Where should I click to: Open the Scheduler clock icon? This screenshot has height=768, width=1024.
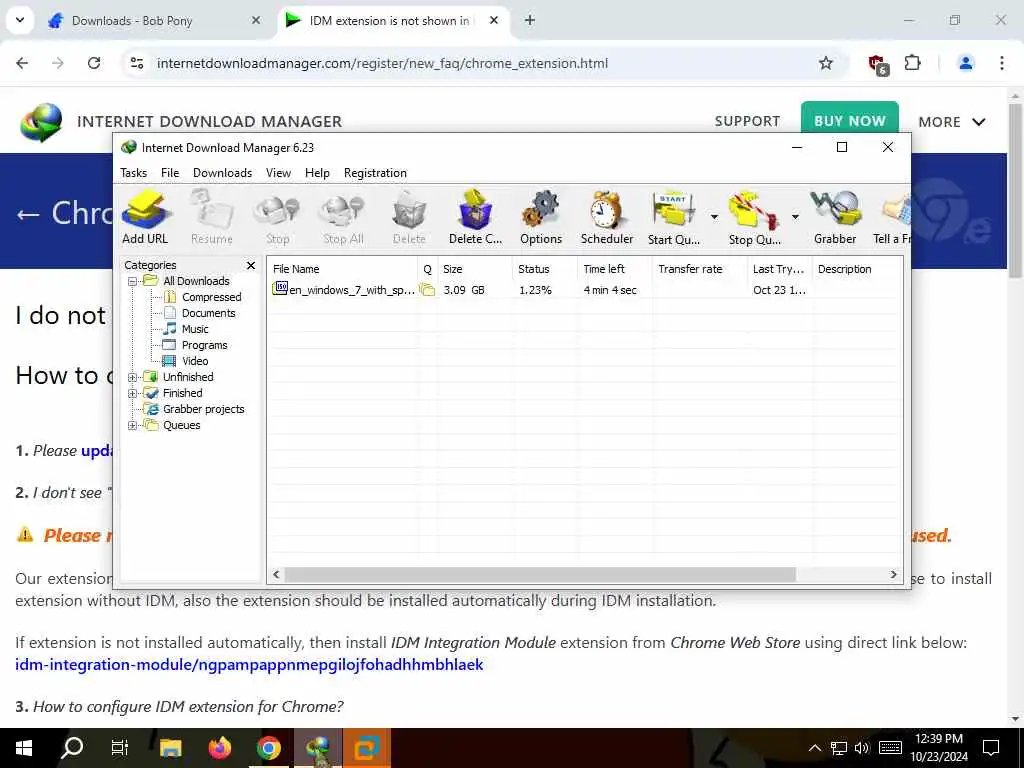607,217
